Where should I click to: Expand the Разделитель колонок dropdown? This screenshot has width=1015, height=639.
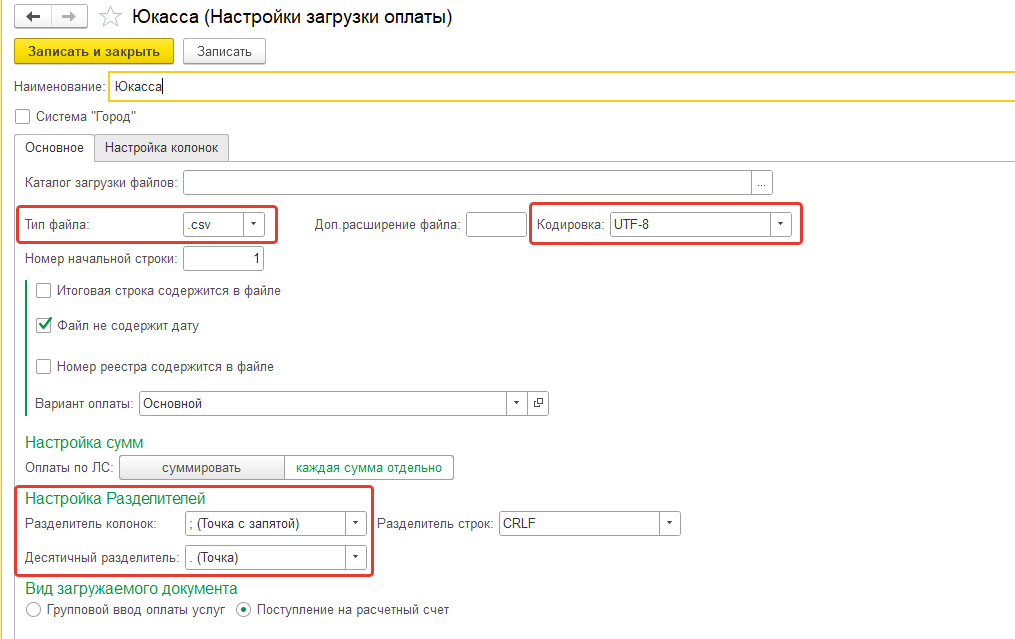355,523
